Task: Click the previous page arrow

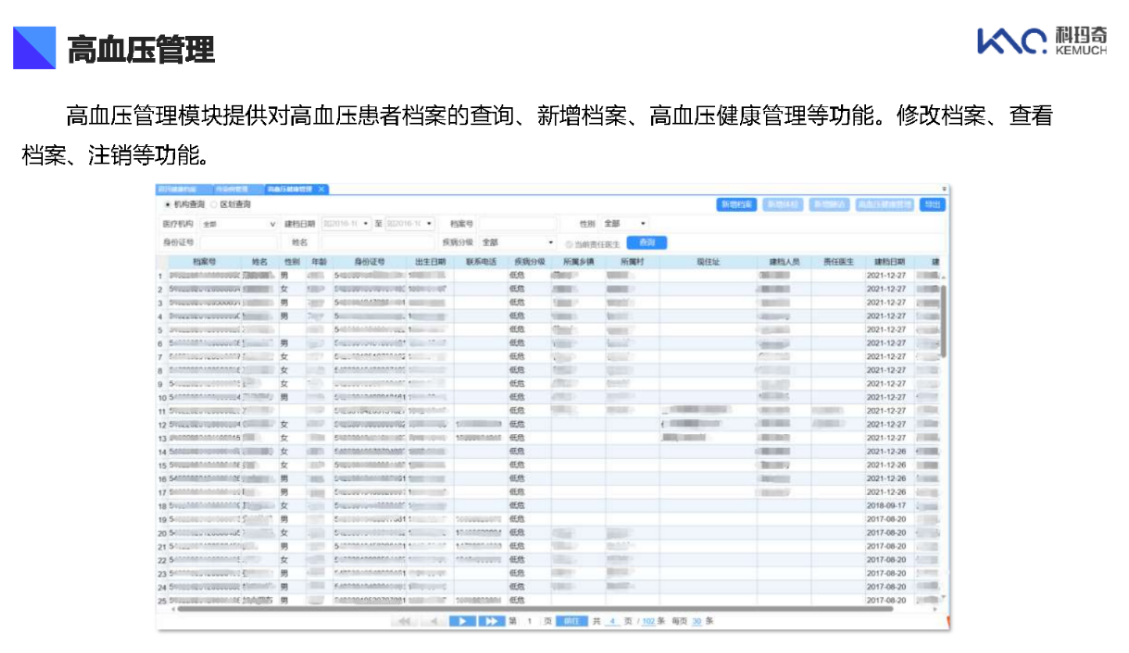Action: pos(433,621)
